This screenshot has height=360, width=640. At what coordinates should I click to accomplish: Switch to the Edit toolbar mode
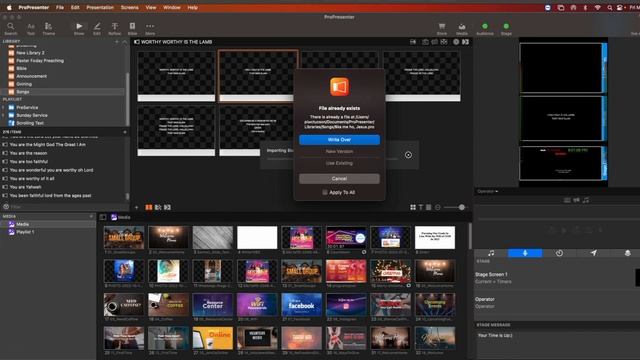pyautogui.click(x=97, y=29)
